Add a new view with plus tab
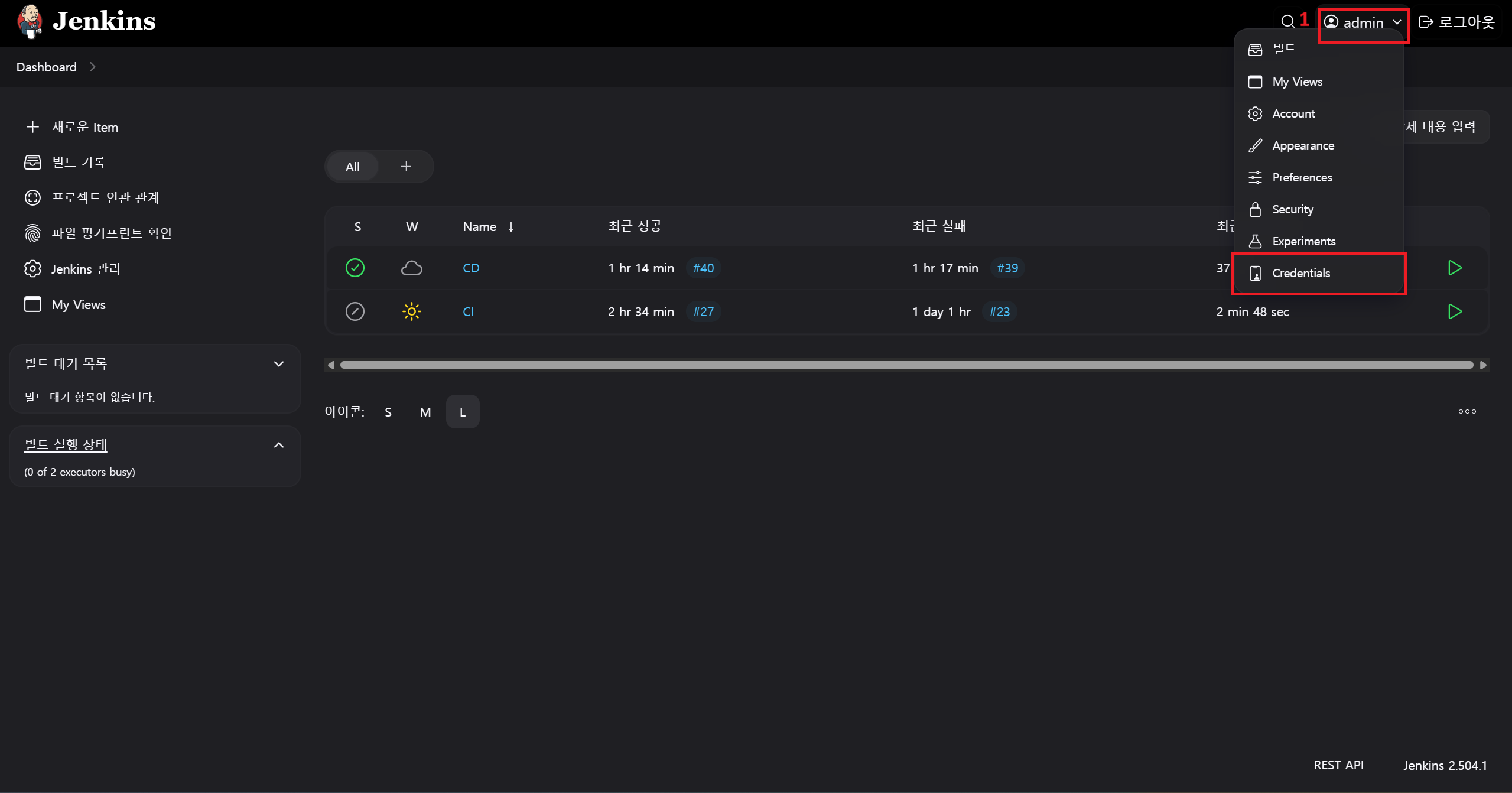1512x793 pixels. (406, 167)
